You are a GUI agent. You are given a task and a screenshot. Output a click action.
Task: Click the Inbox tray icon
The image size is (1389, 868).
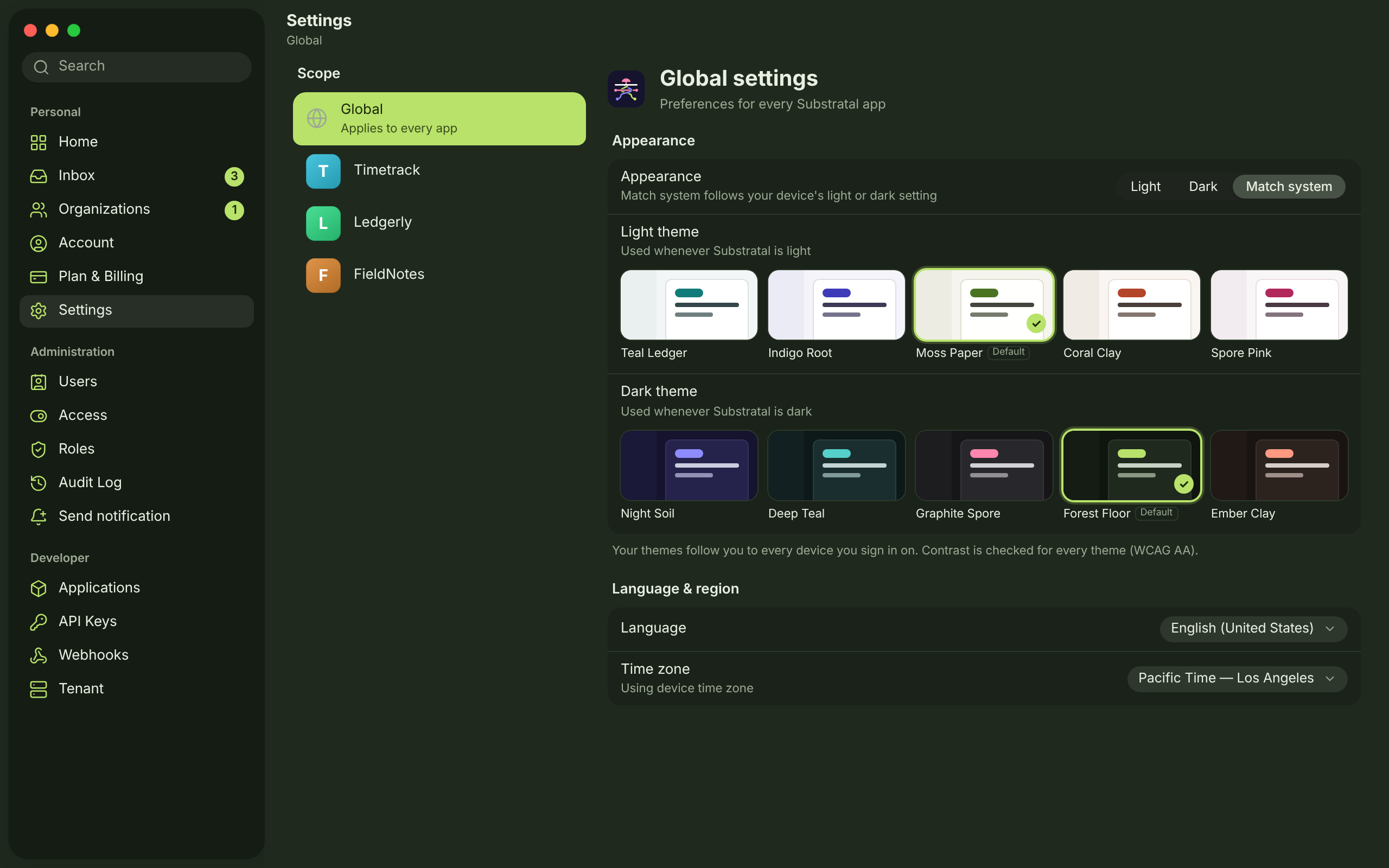click(39, 176)
